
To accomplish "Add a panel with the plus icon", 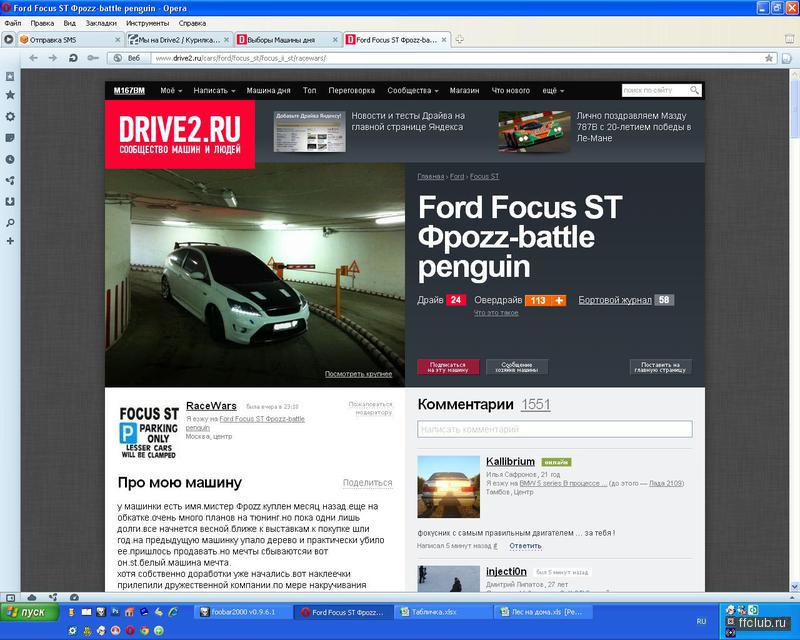I will click(10, 241).
